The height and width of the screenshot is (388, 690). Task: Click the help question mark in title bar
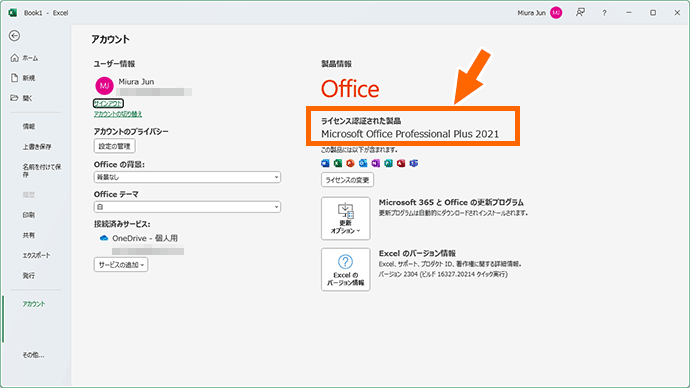[x=604, y=13]
